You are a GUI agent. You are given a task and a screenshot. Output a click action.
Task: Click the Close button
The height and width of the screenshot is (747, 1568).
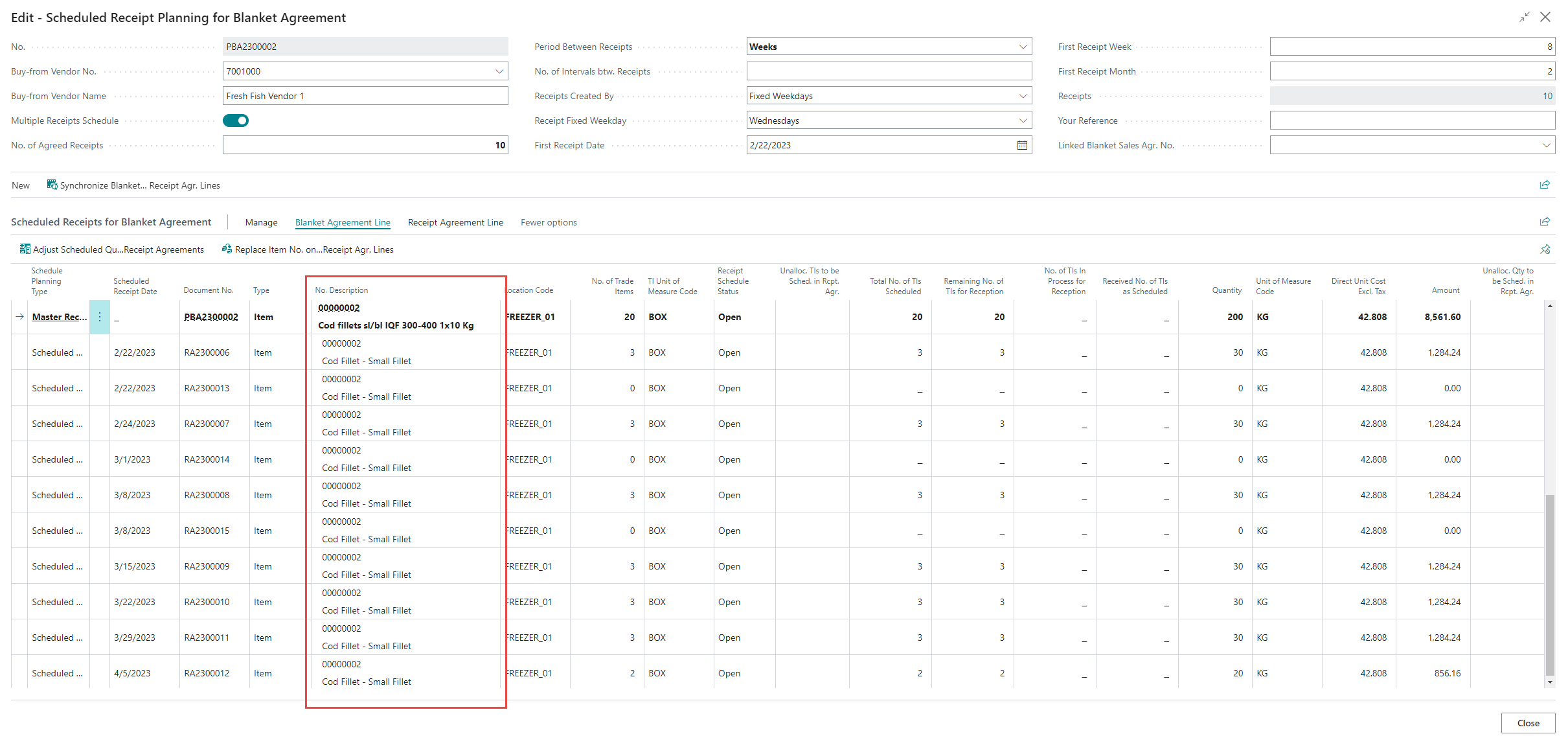coord(1528,723)
